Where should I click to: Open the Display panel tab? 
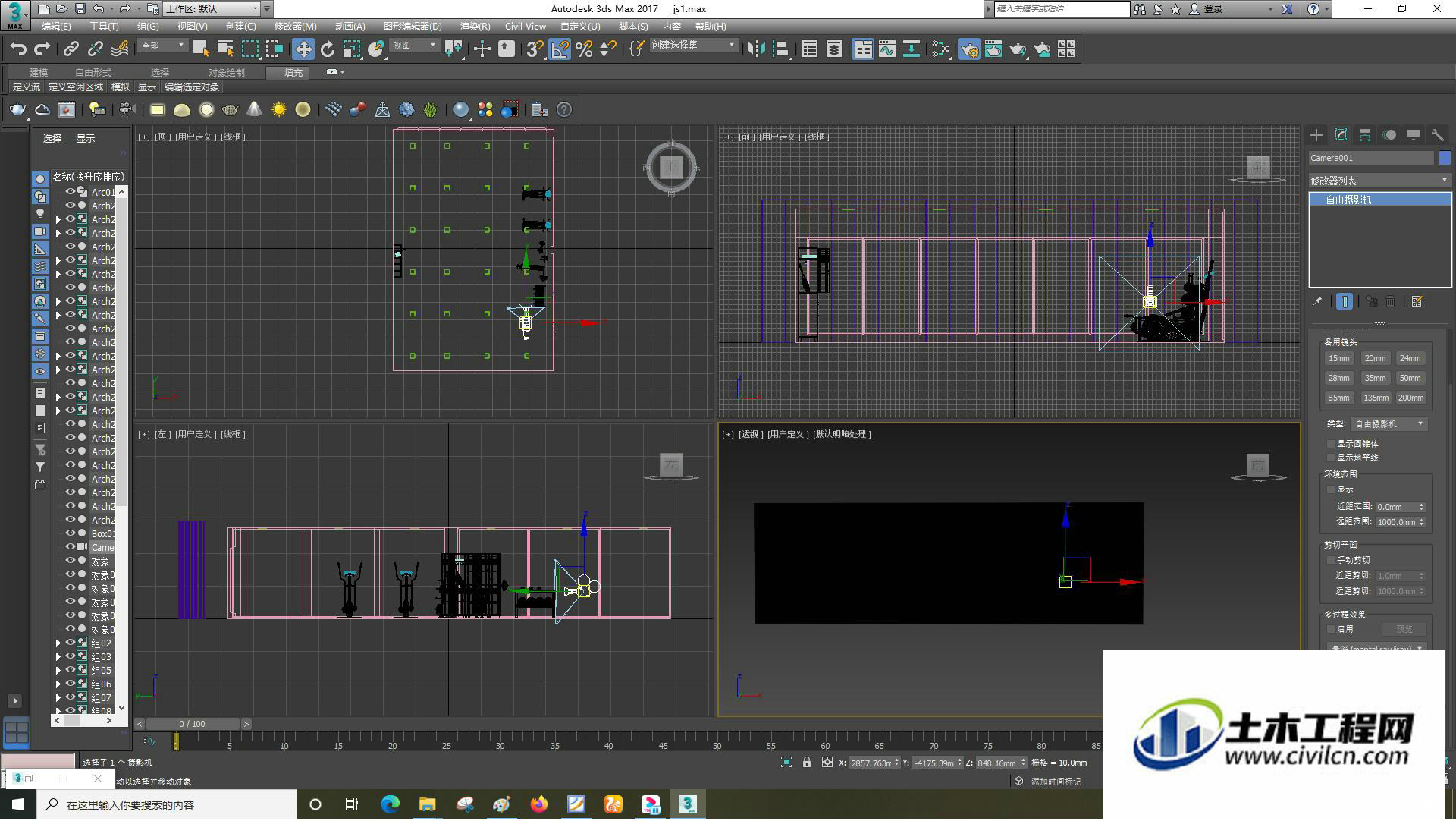pos(1414,135)
